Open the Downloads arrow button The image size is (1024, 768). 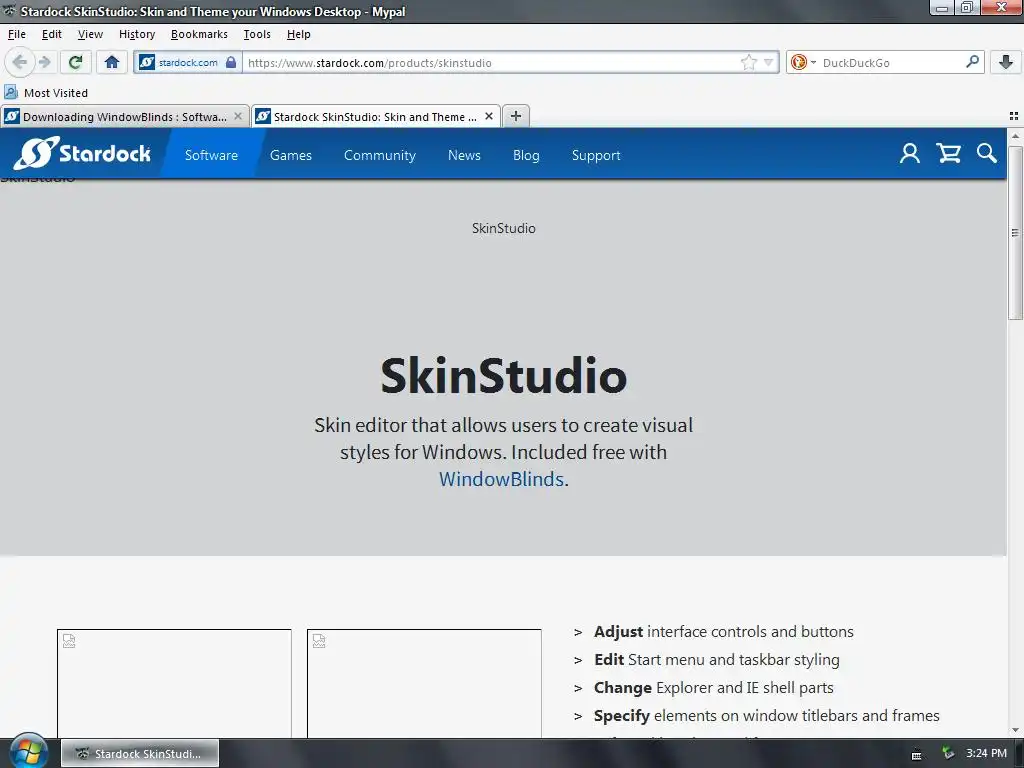[x=1006, y=62]
